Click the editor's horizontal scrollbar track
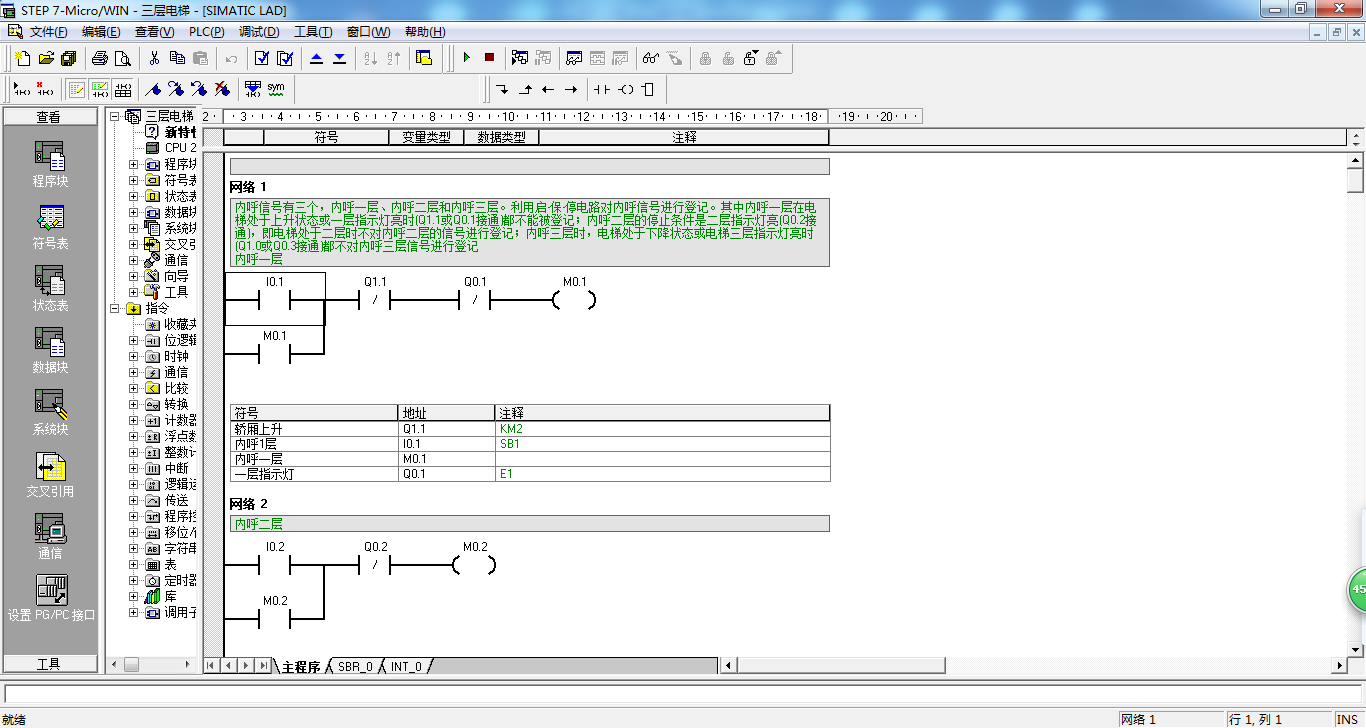This screenshot has width=1366, height=728. (1035, 665)
